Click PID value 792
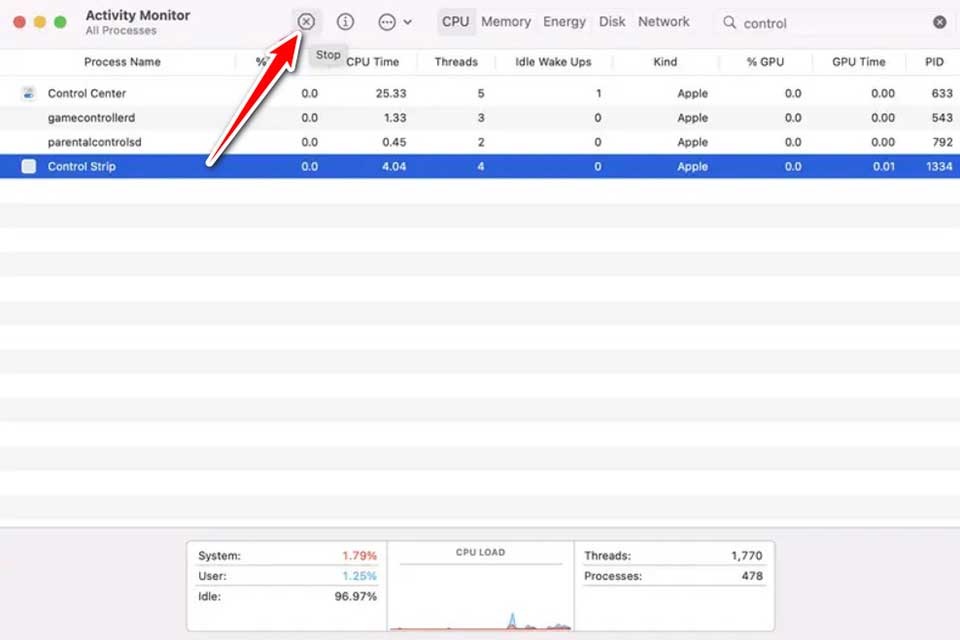This screenshot has height=640, width=960. [x=942, y=142]
